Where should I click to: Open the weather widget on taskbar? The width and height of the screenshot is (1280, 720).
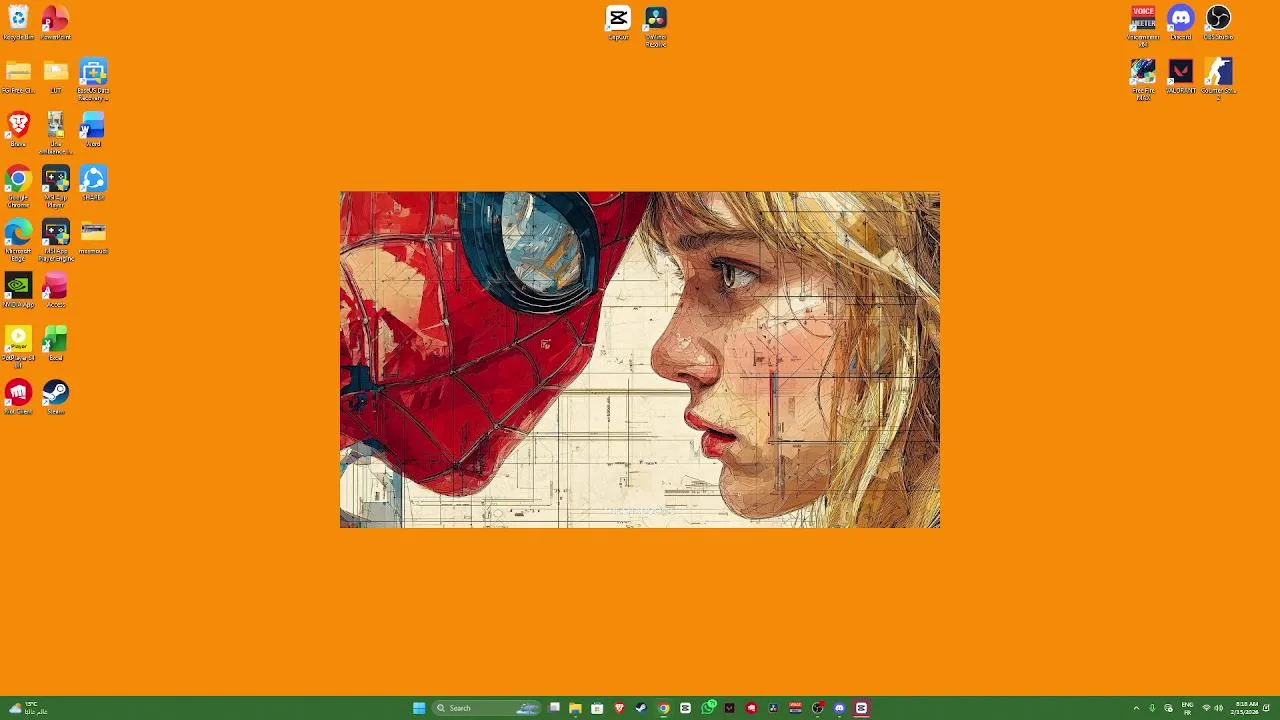point(27,708)
